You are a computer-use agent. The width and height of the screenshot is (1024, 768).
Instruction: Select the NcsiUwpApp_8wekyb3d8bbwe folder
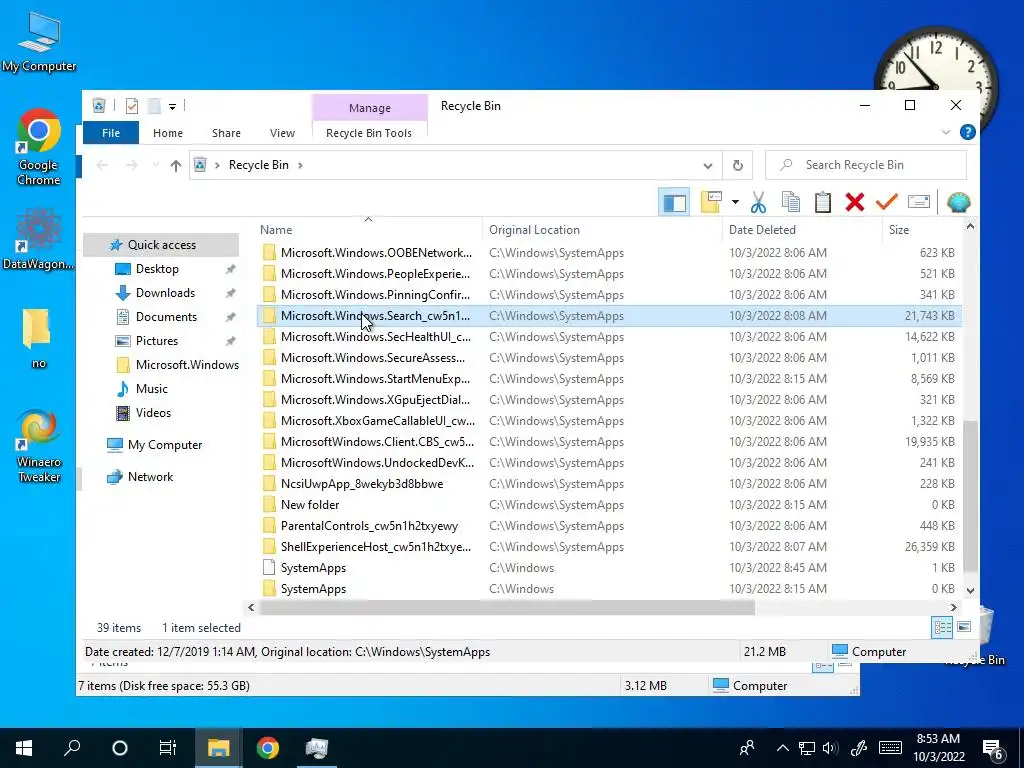point(609,484)
